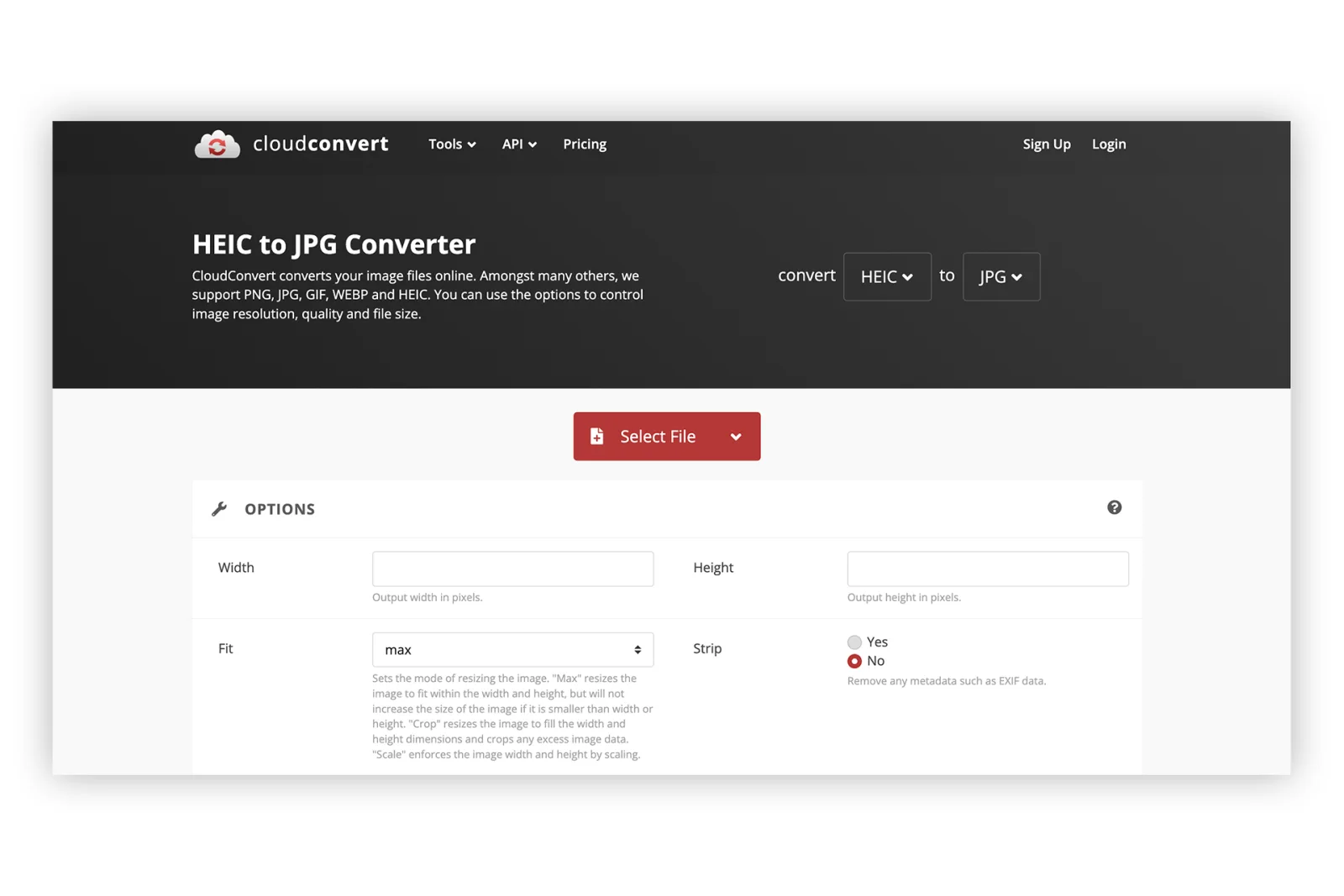
Task: Select No for Strip metadata
Action: pos(854,662)
